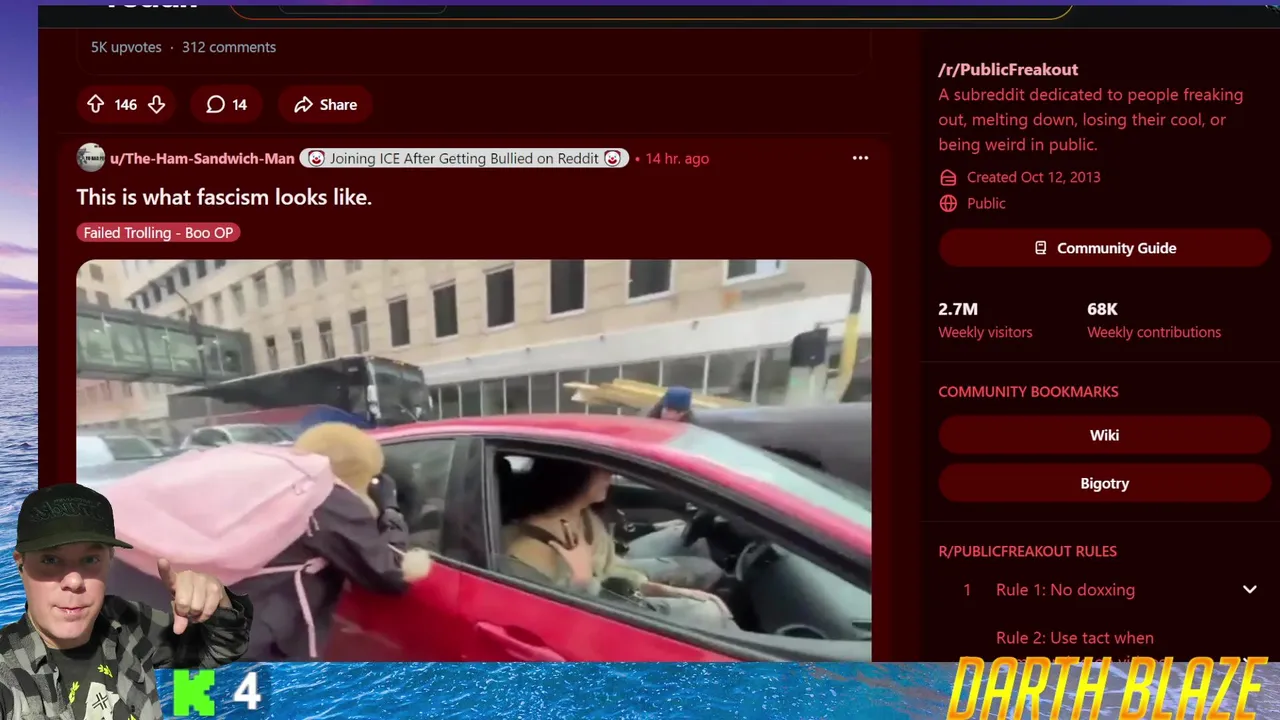Click the '68K' weekly contributions stat

pyautogui.click(x=1102, y=309)
